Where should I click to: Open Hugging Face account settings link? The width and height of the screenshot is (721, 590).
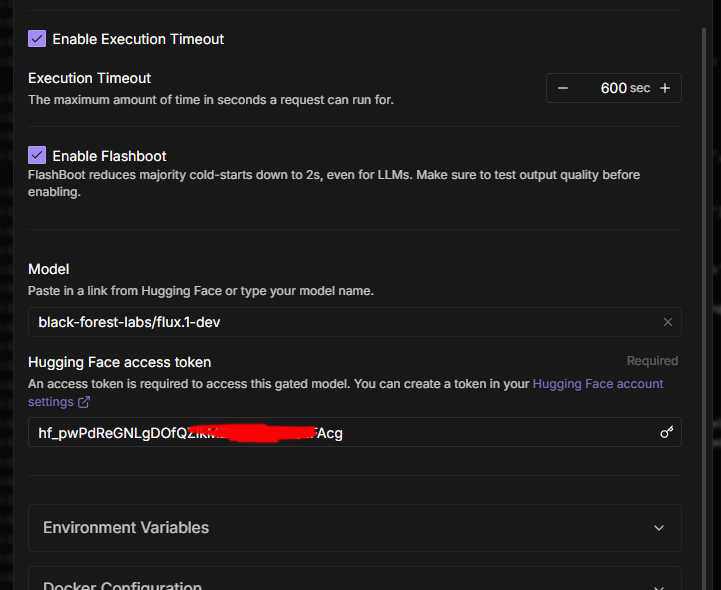597,384
